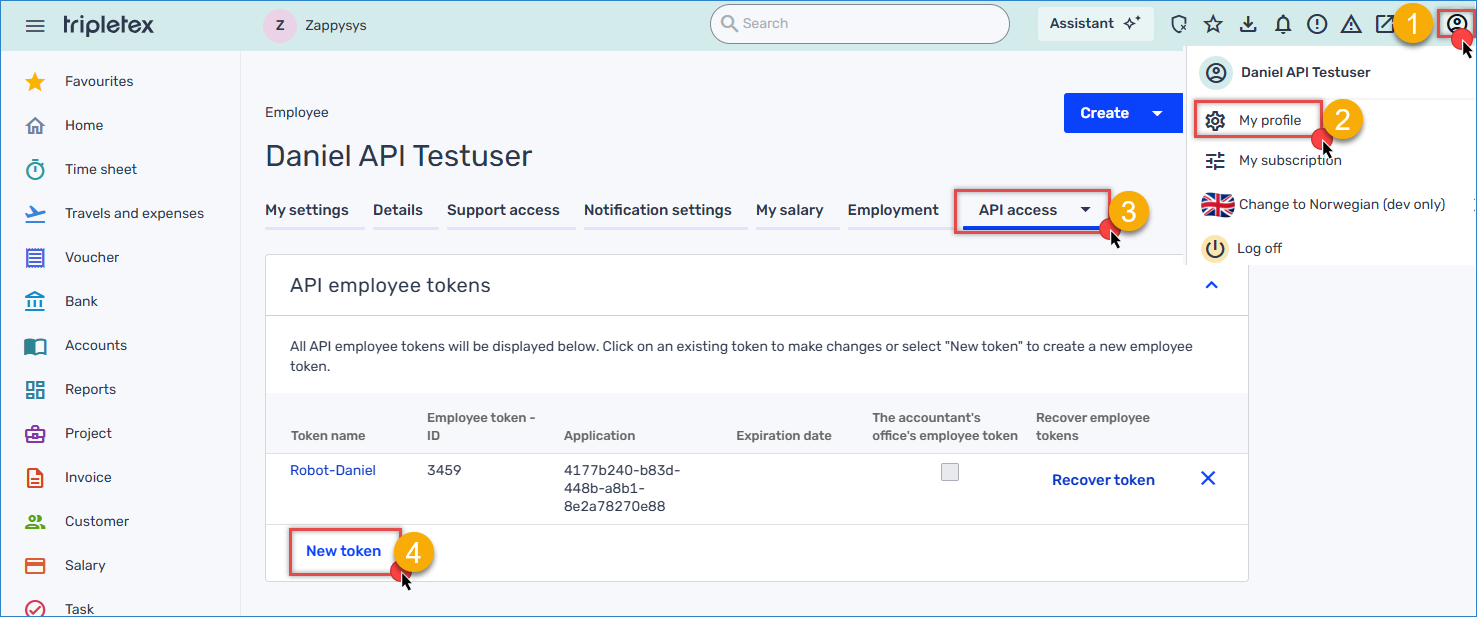The width and height of the screenshot is (1477, 617).
Task: Switch to the Notification settings tab
Action: click(657, 210)
